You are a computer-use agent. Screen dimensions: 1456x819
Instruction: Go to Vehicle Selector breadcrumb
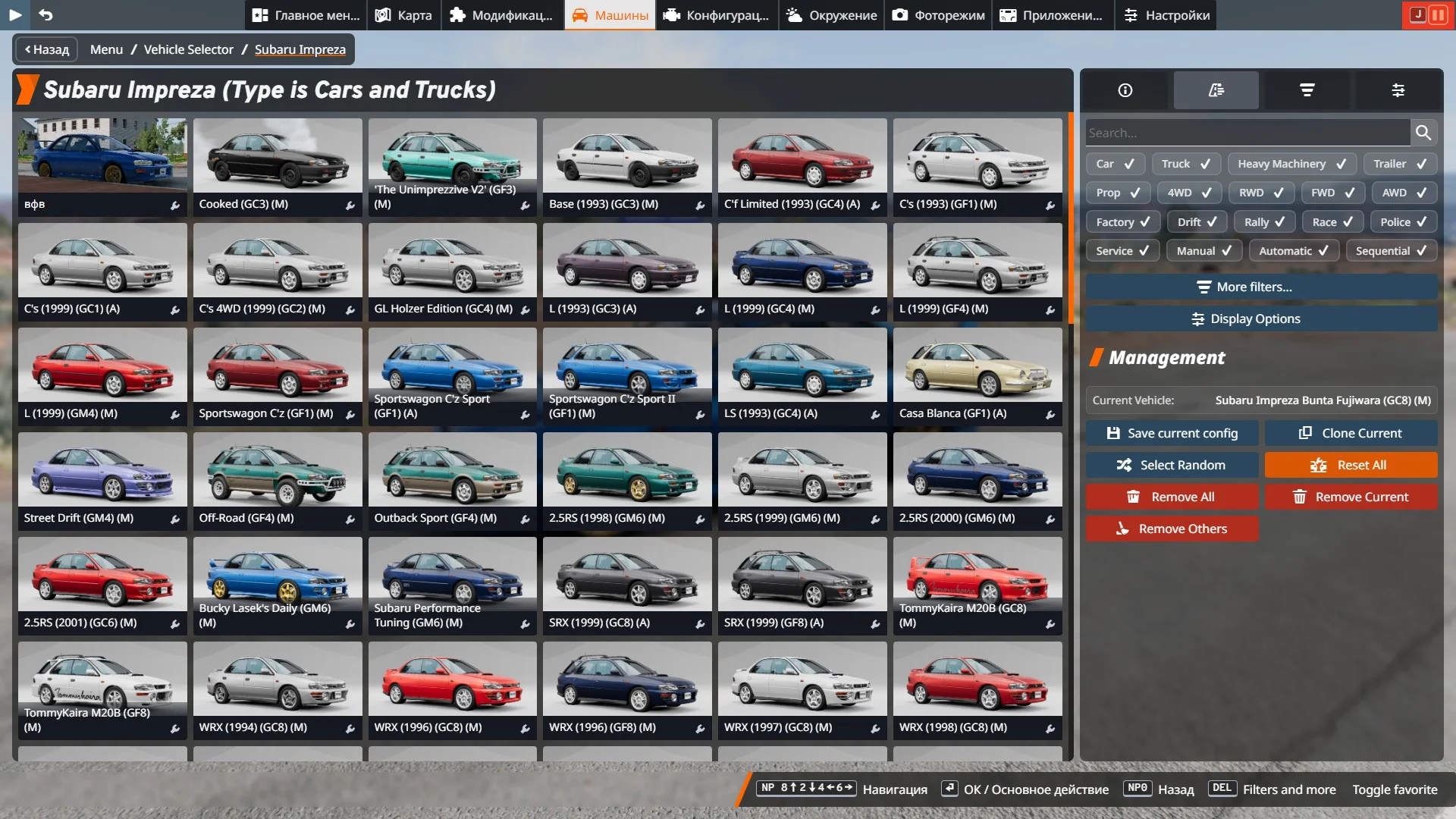click(x=189, y=49)
